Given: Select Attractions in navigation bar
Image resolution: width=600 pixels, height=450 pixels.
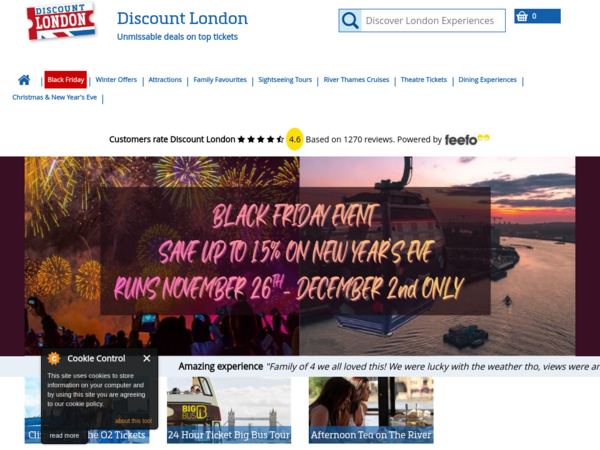Looking at the screenshot, I should (165, 80).
